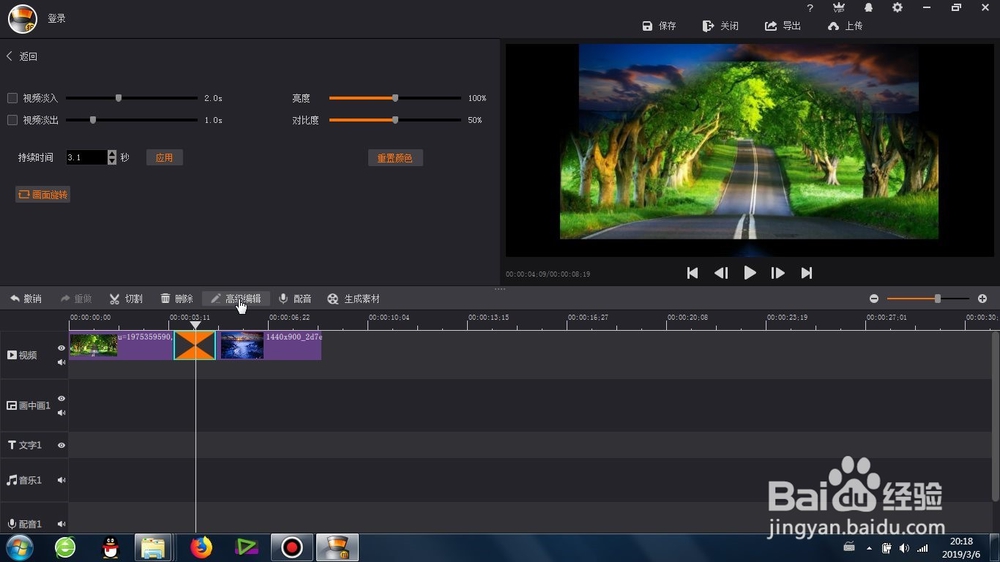This screenshot has height=562, width=1000.
Task: Go back with the 返回 button
Action: coord(22,56)
